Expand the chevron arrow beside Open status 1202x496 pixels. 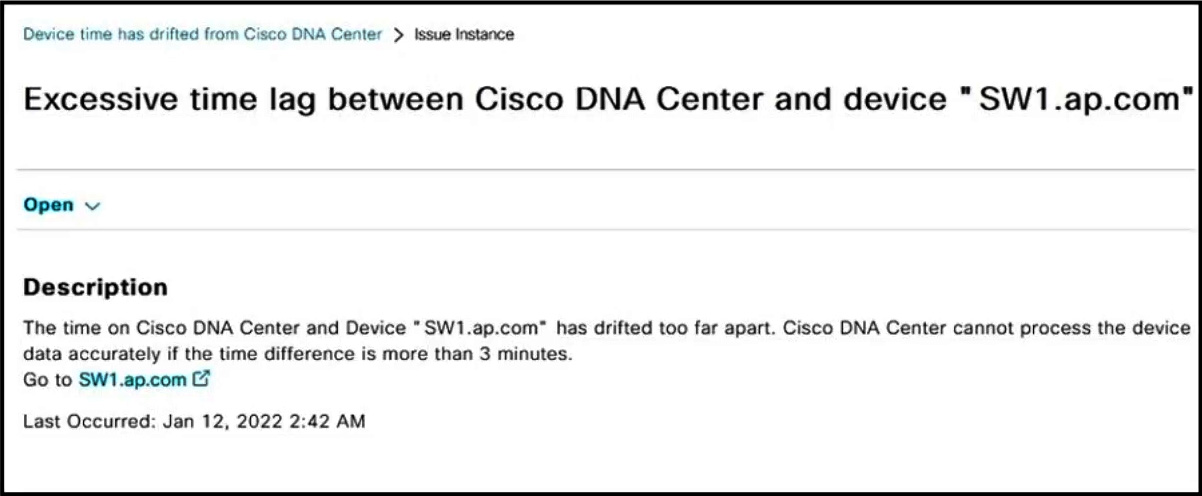pyautogui.click(x=93, y=206)
